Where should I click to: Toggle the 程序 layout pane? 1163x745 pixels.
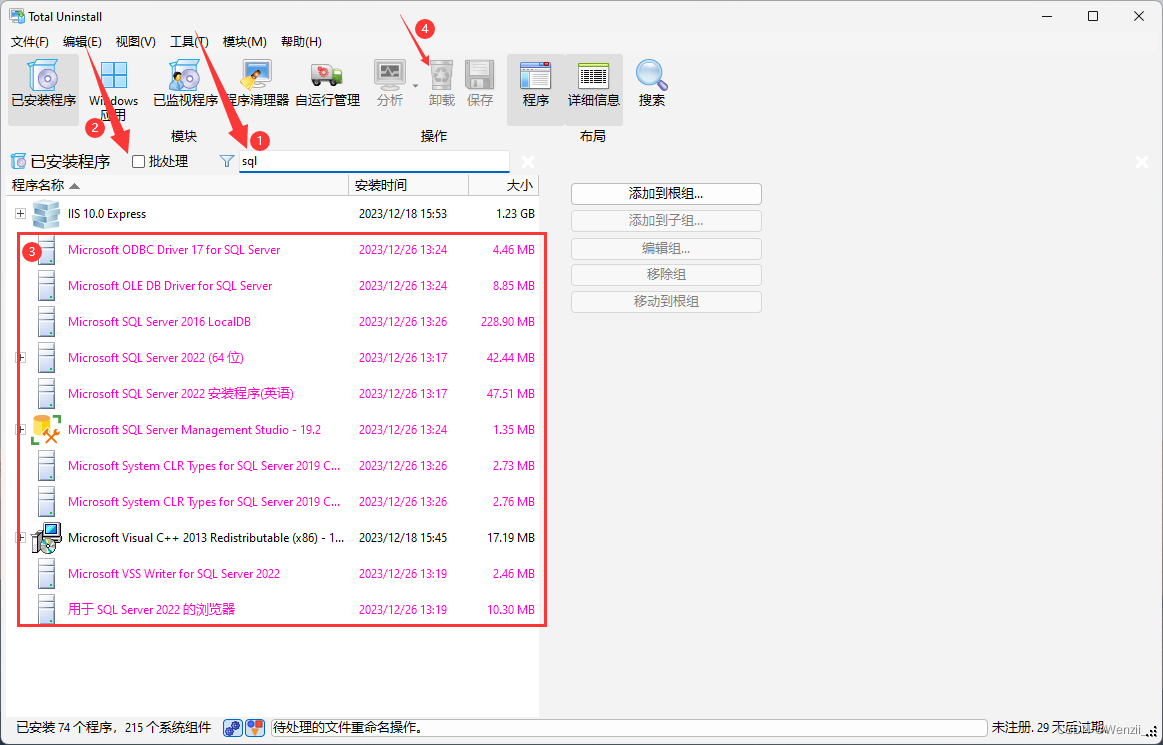point(536,88)
